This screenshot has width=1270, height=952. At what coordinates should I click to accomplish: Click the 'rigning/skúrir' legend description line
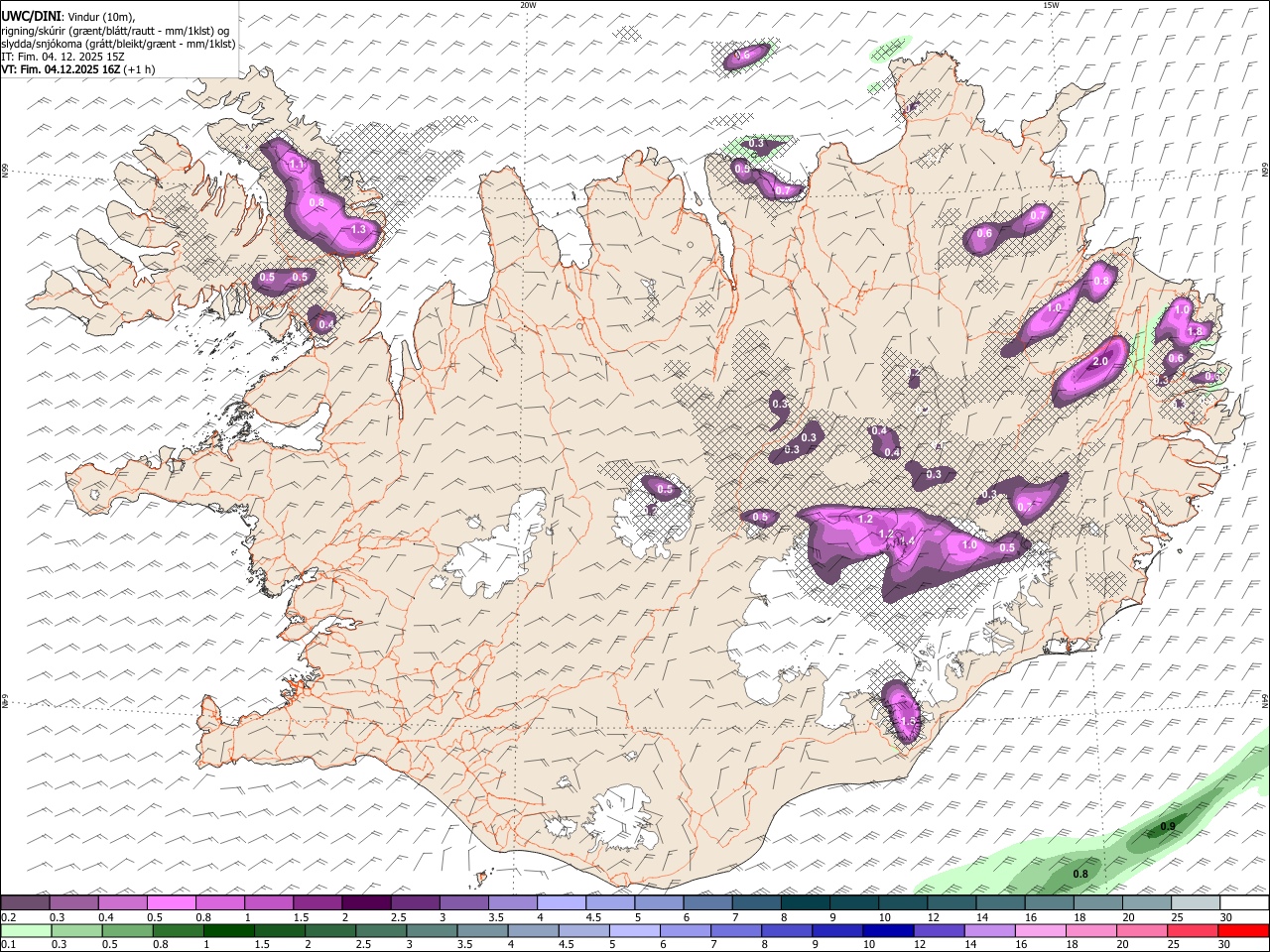tap(115, 31)
